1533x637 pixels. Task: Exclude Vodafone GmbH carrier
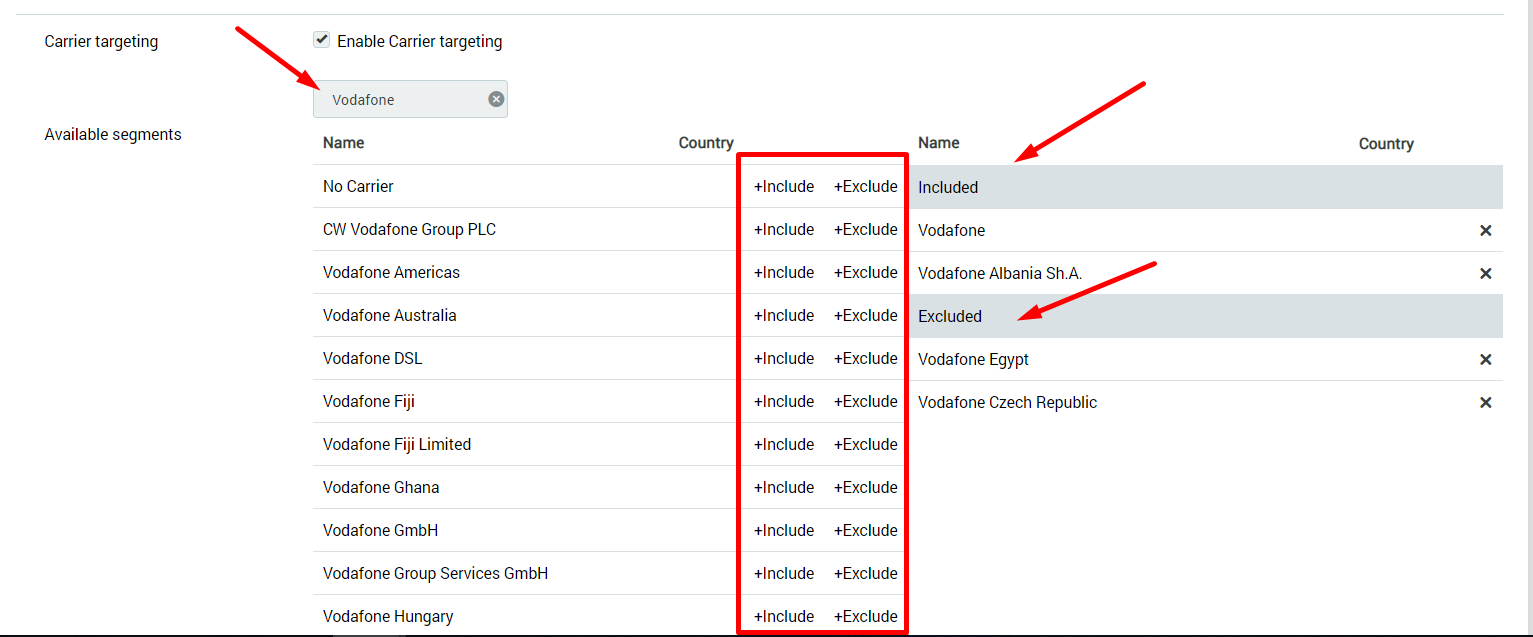[865, 530]
